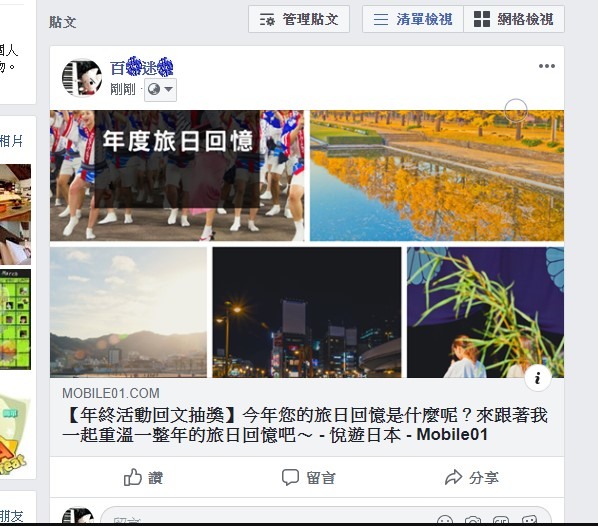The width and height of the screenshot is (598, 526).
Task: Open the GIF picker in comment box
Action: tap(501, 520)
